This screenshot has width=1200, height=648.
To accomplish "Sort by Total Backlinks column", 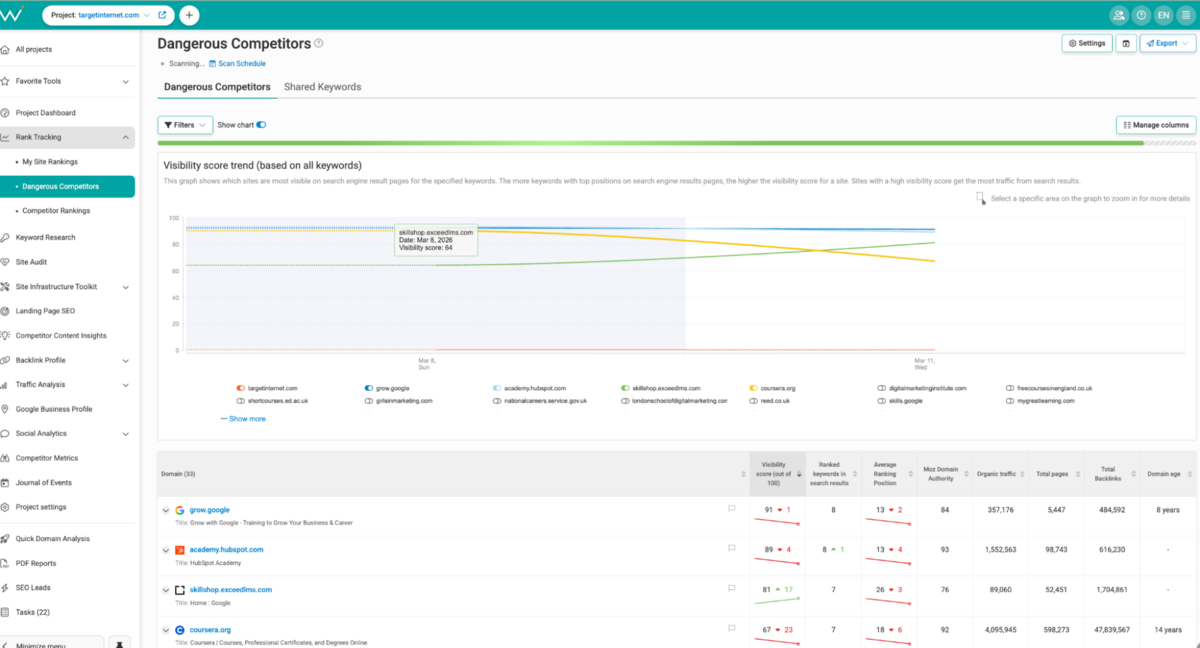I will [x=1134, y=474].
